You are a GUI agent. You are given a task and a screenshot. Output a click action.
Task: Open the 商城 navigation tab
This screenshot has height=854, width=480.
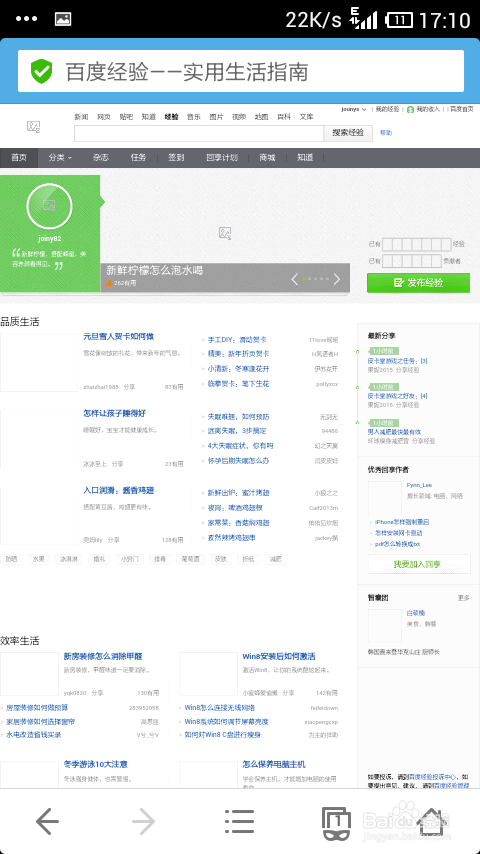(x=267, y=157)
